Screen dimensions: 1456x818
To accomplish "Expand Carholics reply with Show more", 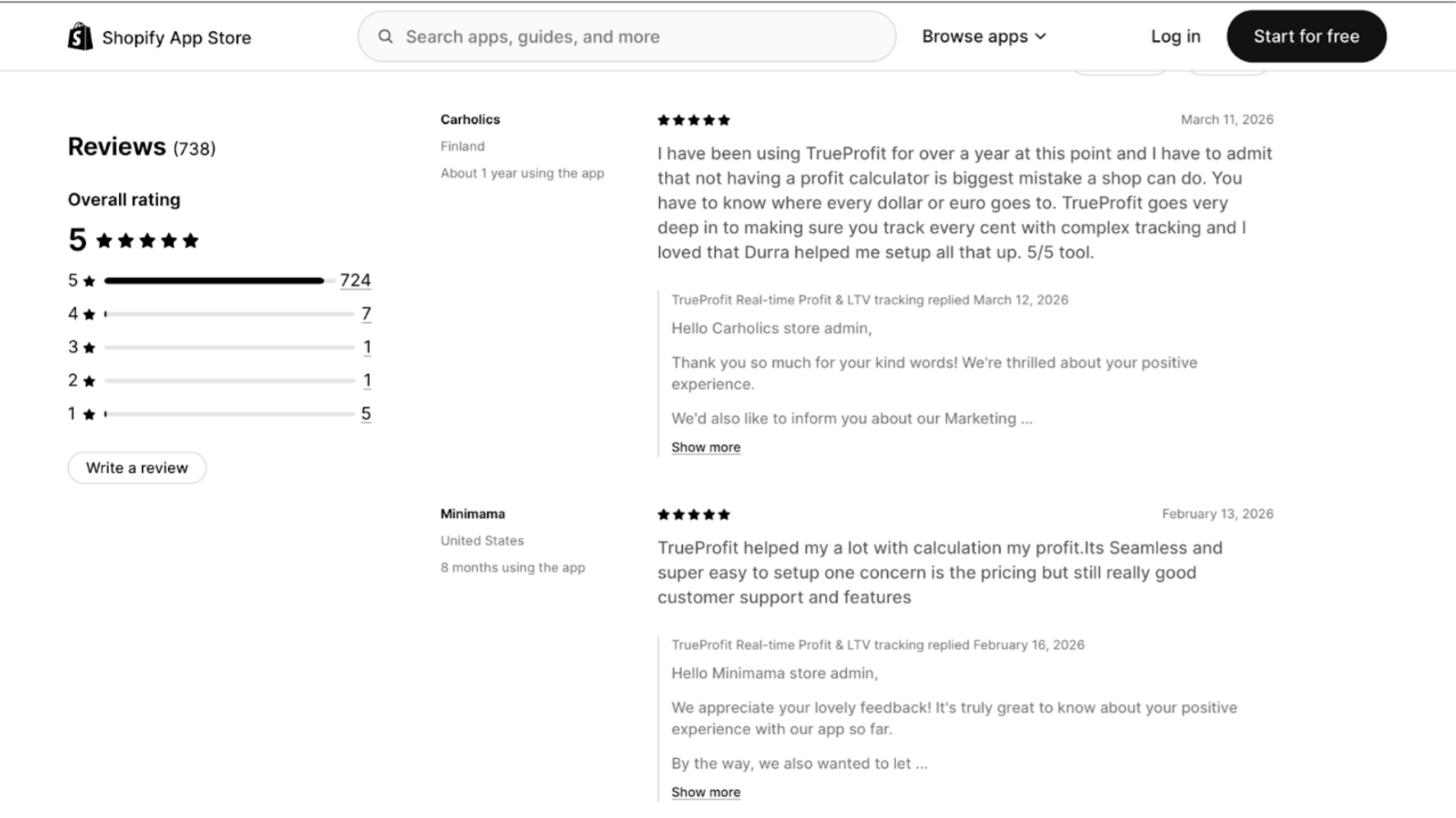I will (706, 448).
